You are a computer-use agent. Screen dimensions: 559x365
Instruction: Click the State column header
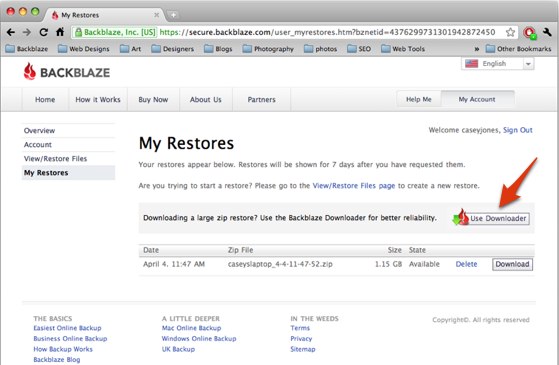point(417,250)
